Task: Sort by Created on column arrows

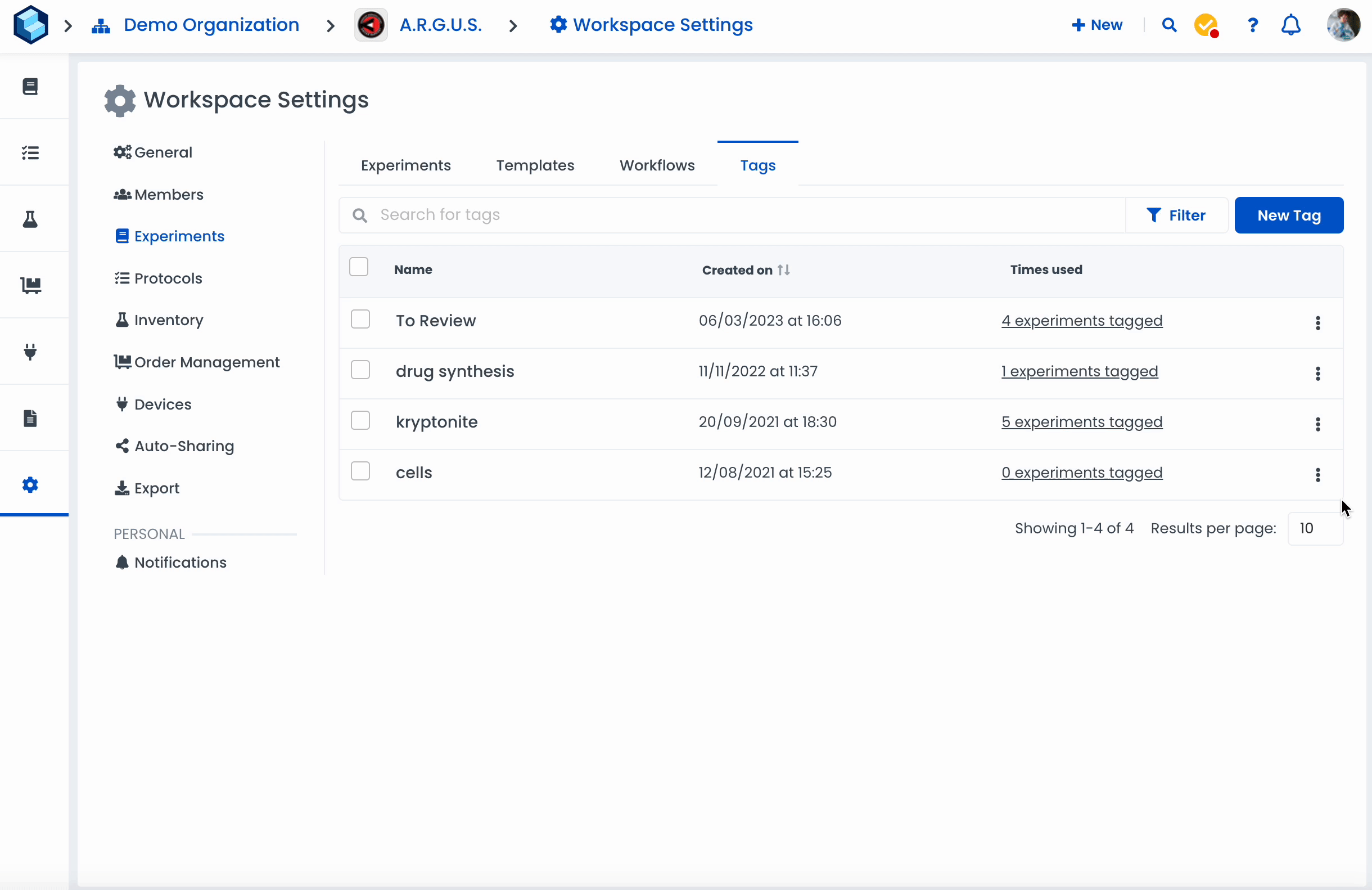Action: tap(783, 270)
